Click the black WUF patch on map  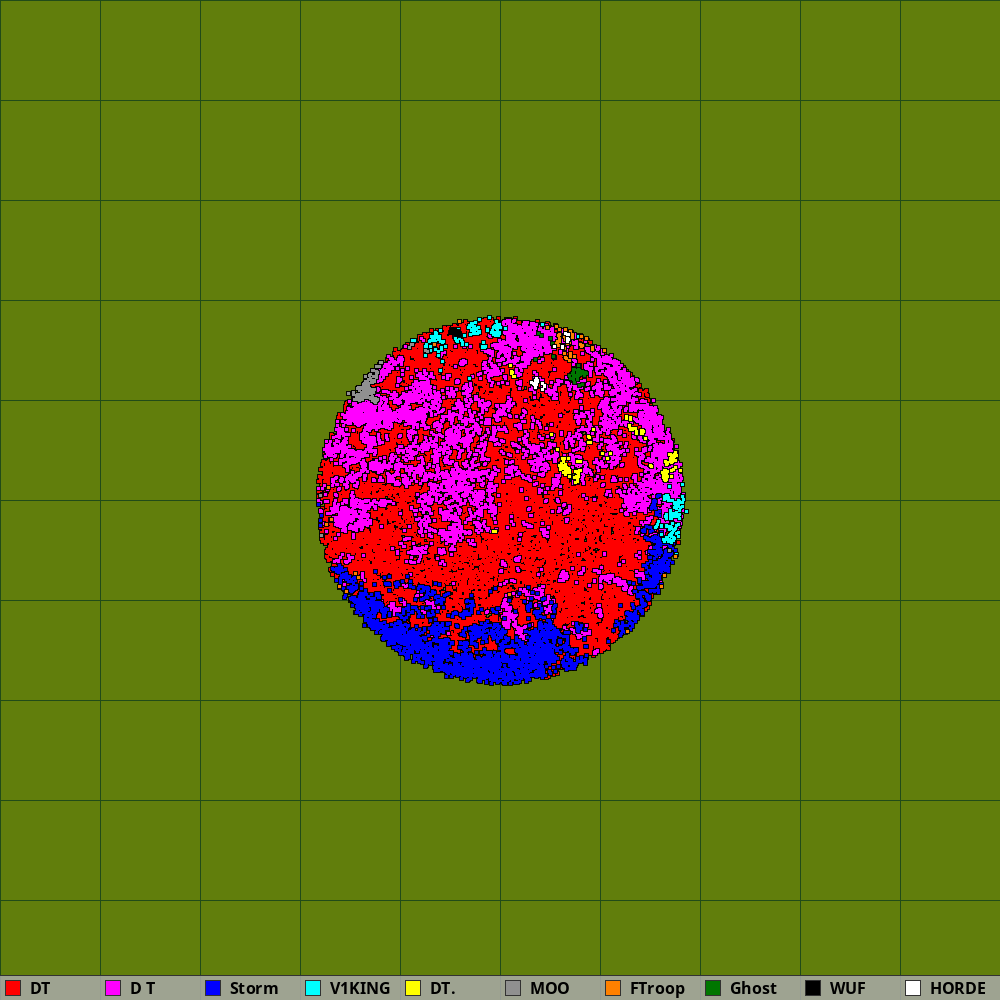(455, 332)
